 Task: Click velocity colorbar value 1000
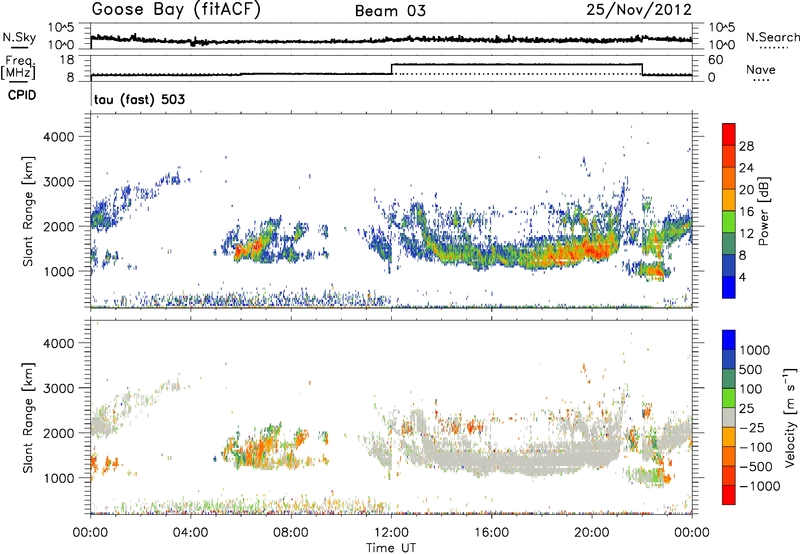pyautogui.click(x=755, y=350)
